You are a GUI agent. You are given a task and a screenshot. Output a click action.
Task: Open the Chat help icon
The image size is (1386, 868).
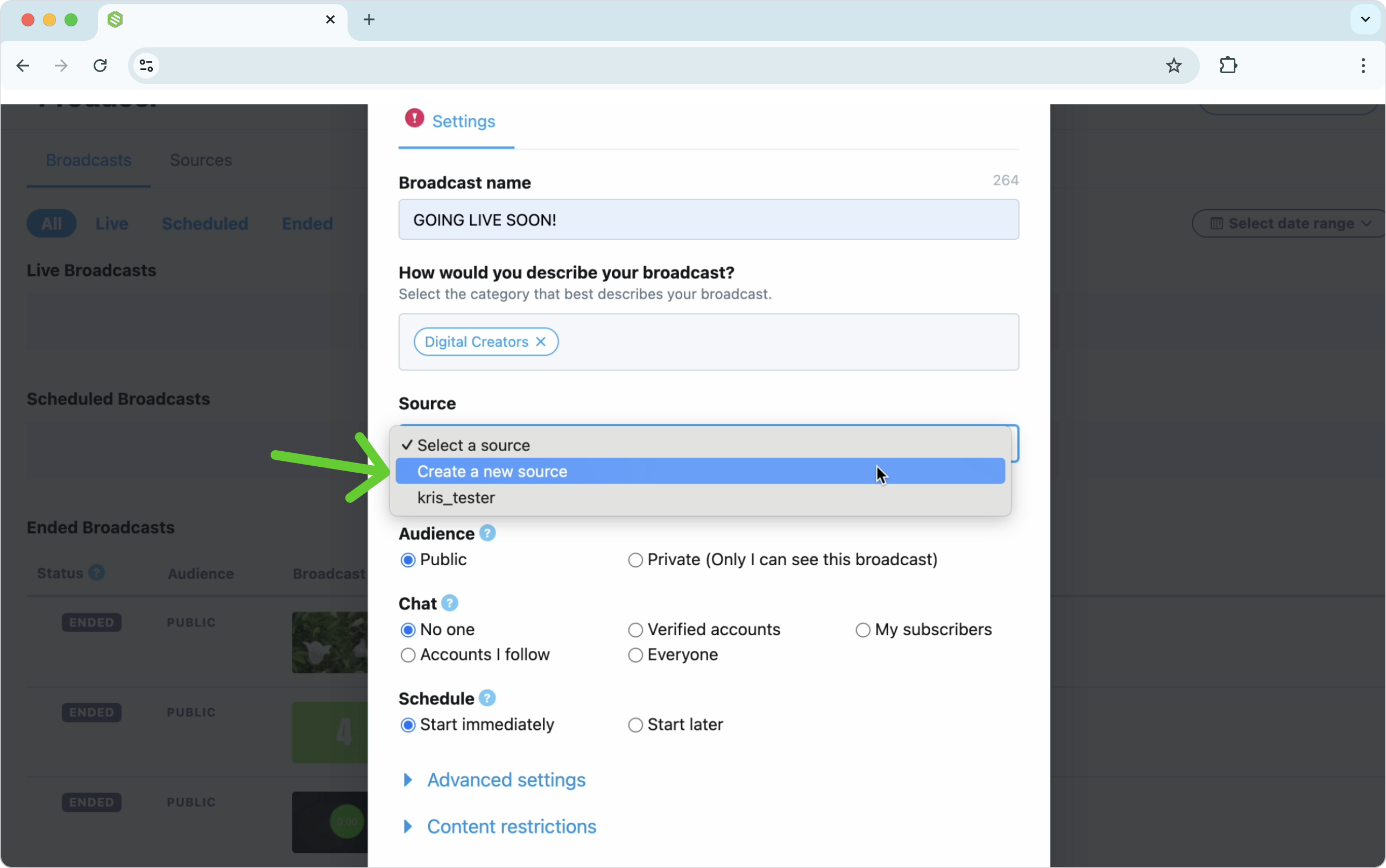point(450,603)
